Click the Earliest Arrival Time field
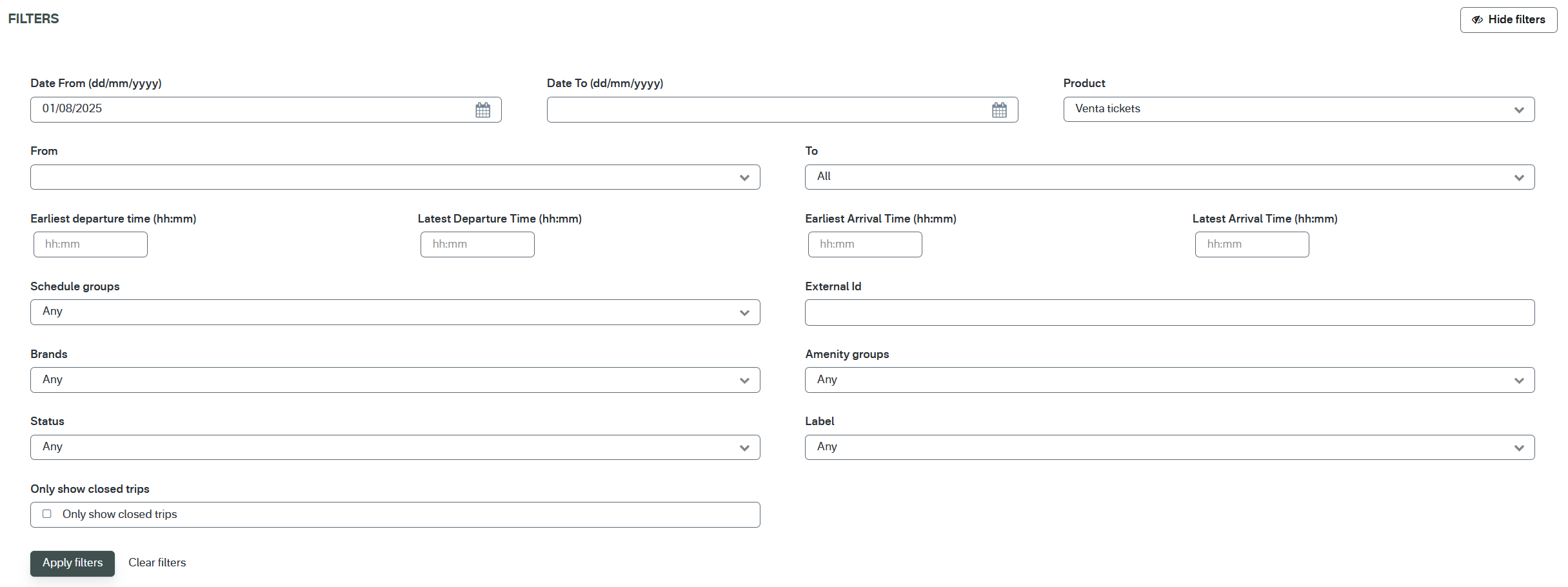Screen dimensions: 1568x587 click(x=864, y=244)
